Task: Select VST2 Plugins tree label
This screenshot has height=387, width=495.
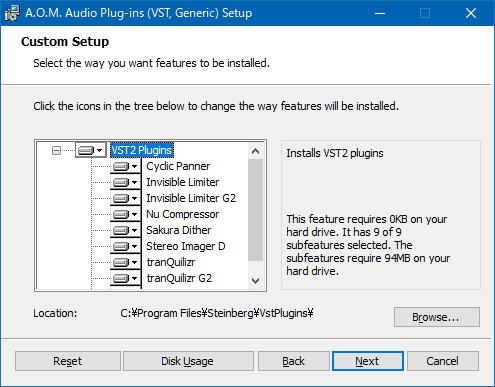Action: point(142,150)
